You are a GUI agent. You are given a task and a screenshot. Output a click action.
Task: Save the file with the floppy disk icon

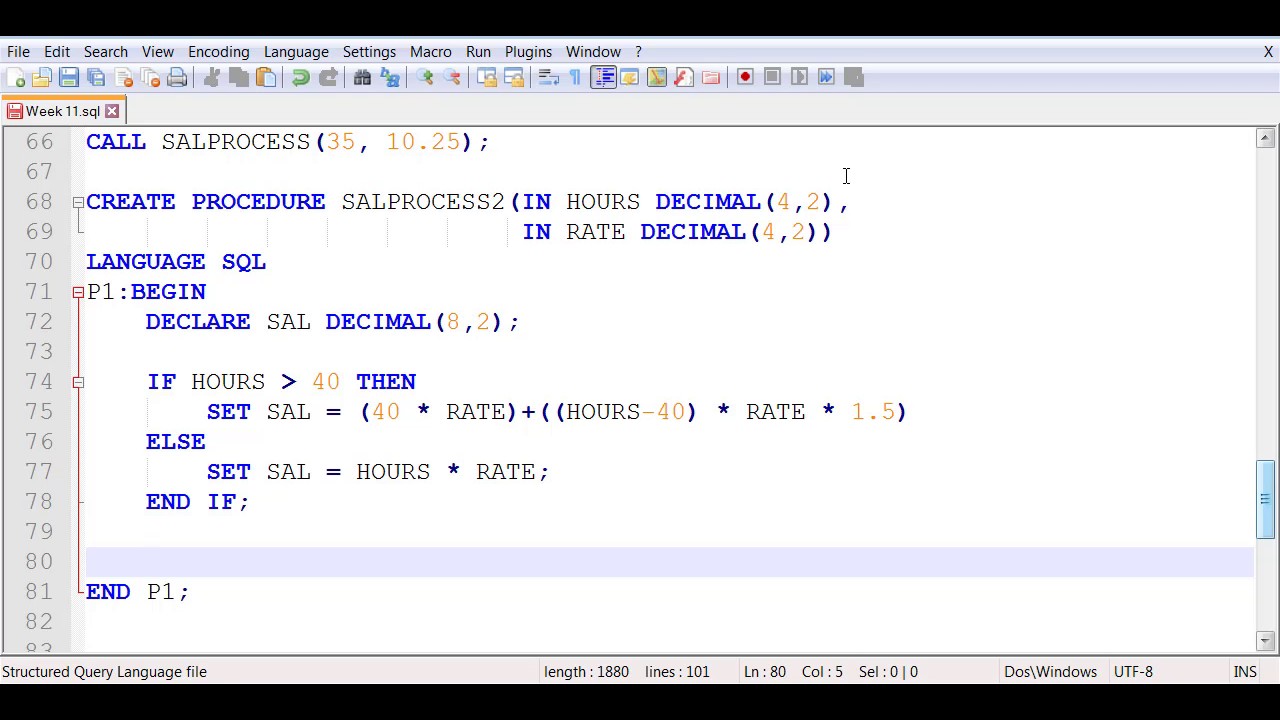coord(69,77)
